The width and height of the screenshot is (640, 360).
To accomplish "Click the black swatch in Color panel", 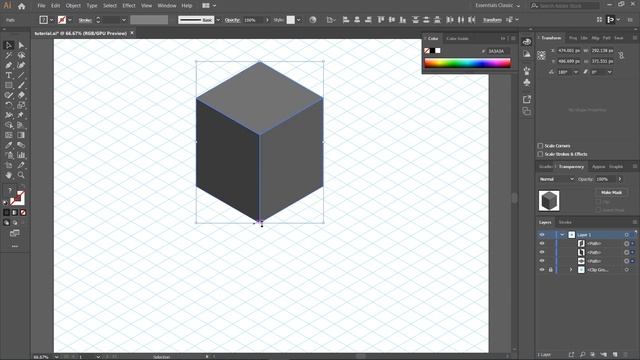I will 432,51.
